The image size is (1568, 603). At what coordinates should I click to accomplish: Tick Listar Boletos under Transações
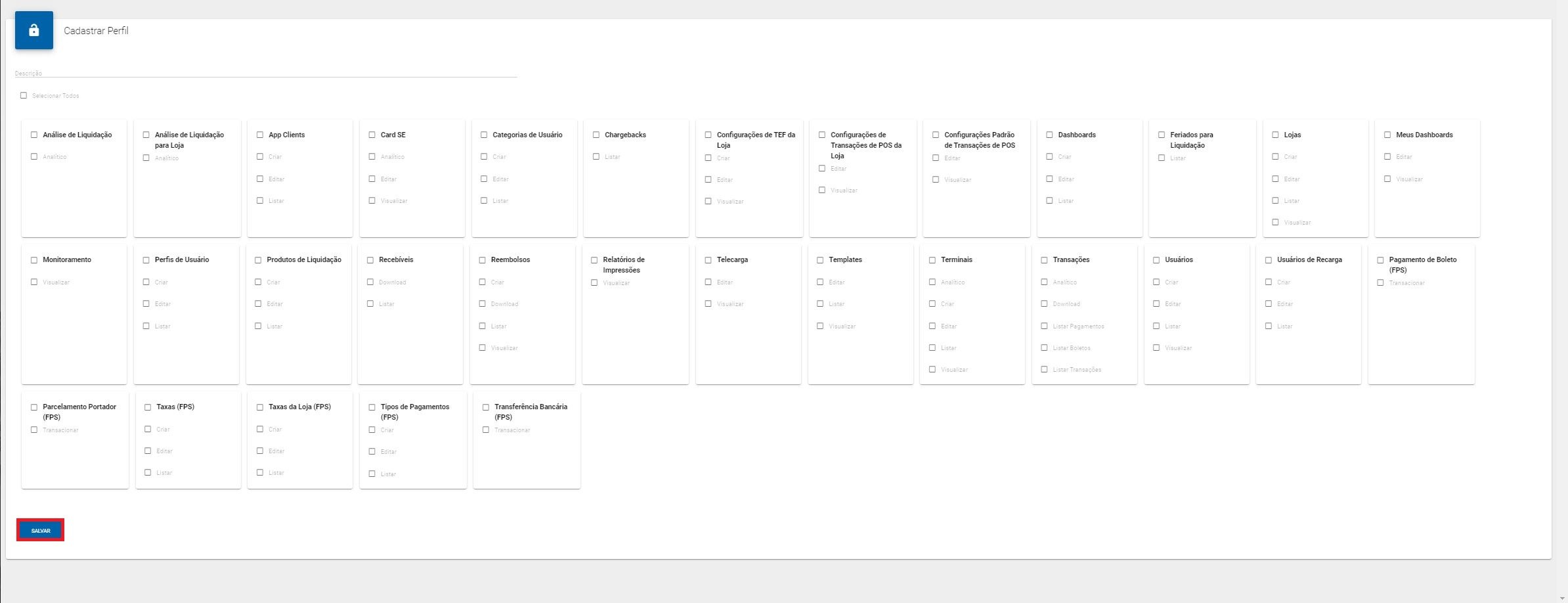[x=1044, y=347]
